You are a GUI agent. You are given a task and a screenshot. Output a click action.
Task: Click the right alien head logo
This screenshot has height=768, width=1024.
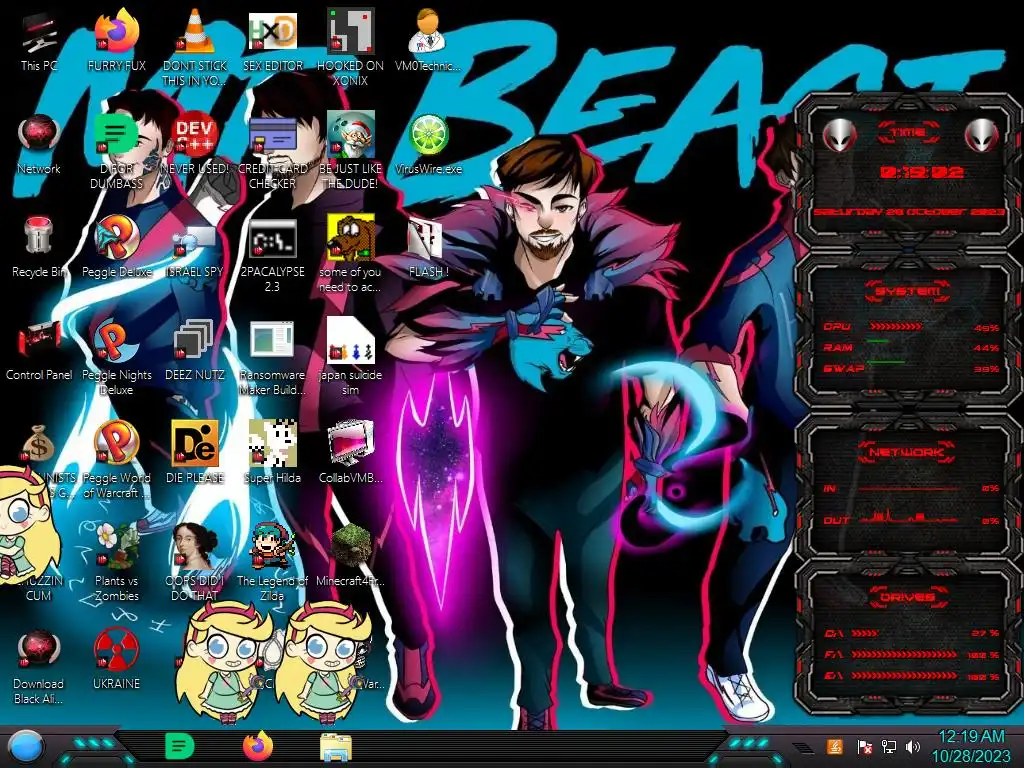982,135
